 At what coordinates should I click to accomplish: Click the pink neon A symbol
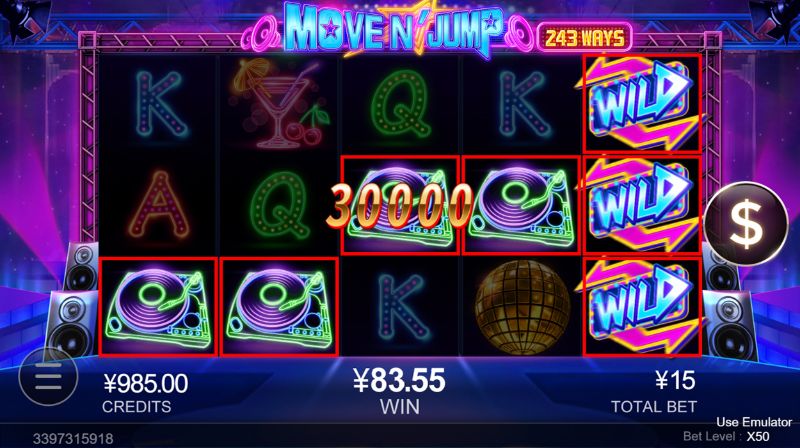159,205
